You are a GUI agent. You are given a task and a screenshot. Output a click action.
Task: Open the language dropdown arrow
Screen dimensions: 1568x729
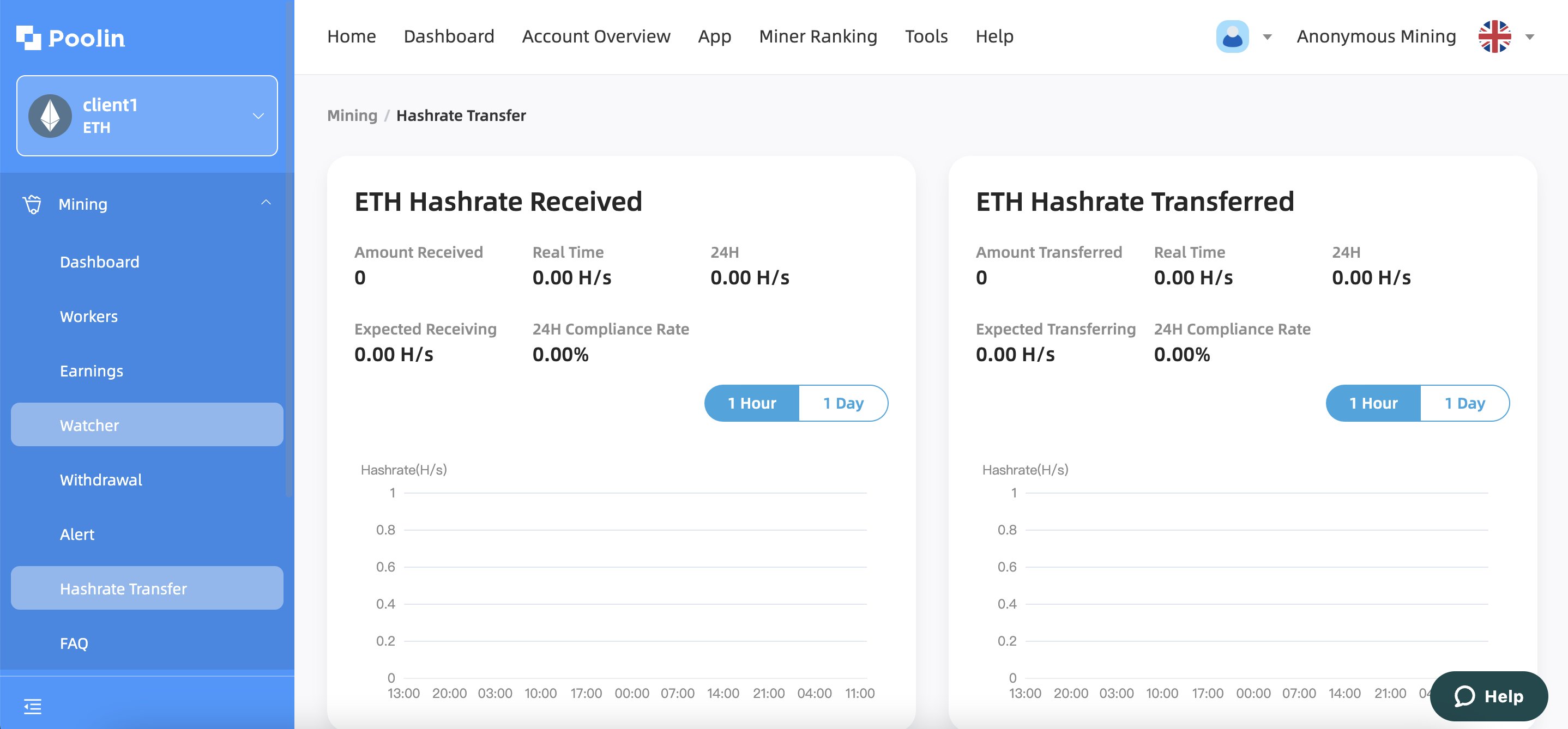pyautogui.click(x=1530, y=37)
